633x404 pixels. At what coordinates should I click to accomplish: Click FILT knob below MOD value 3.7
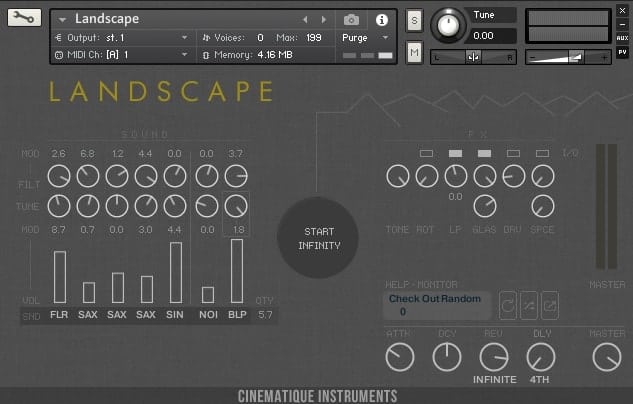tap(236, 176)
